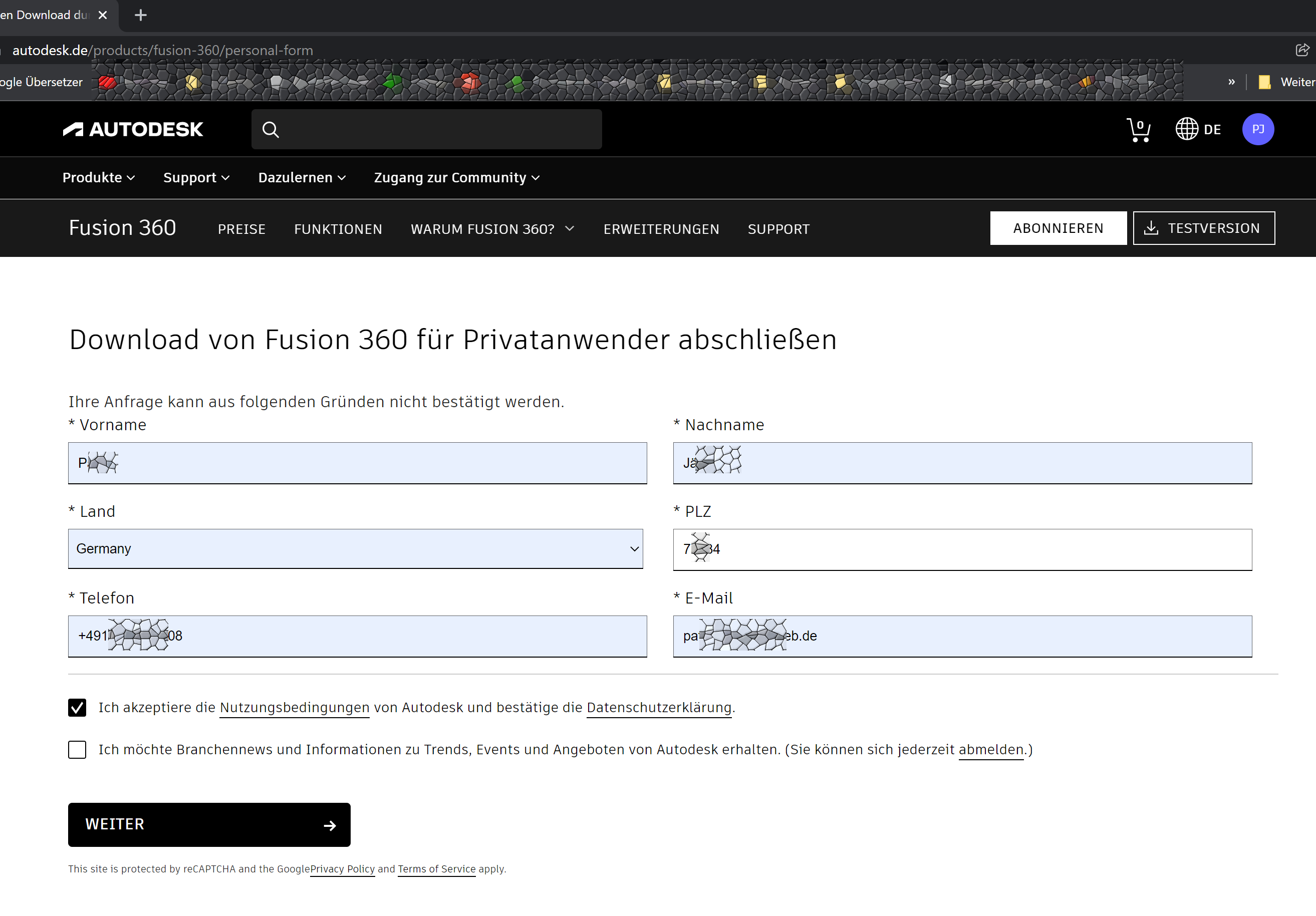1316x916 pixels.
Task: Click the Testversion button
Action: tap(1204, 228)
